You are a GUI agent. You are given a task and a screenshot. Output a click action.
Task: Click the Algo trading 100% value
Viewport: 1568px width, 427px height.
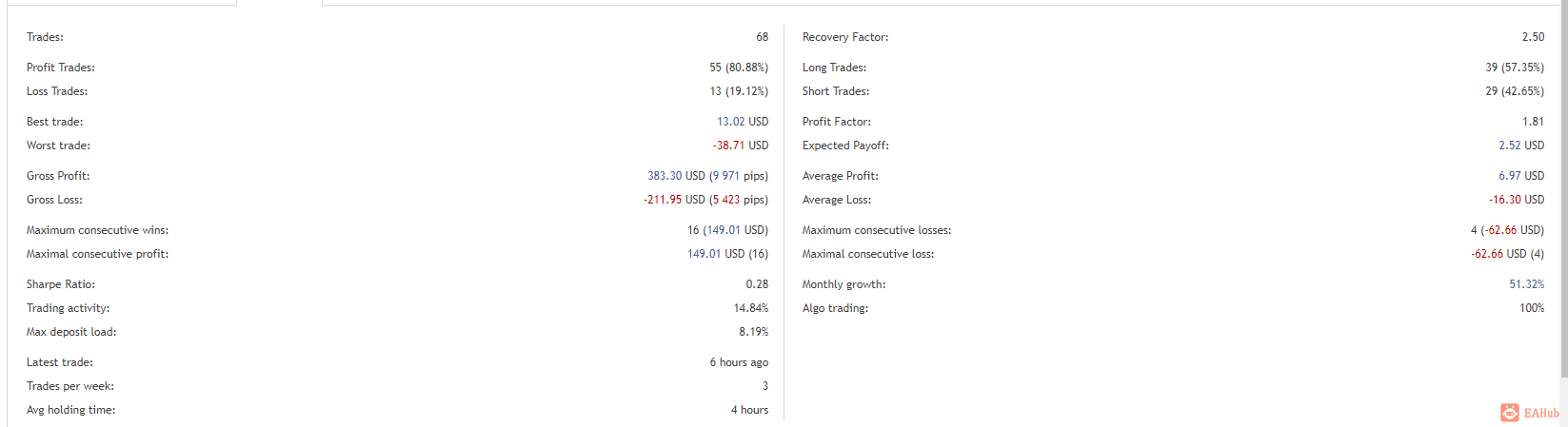tap(1532, 308)
